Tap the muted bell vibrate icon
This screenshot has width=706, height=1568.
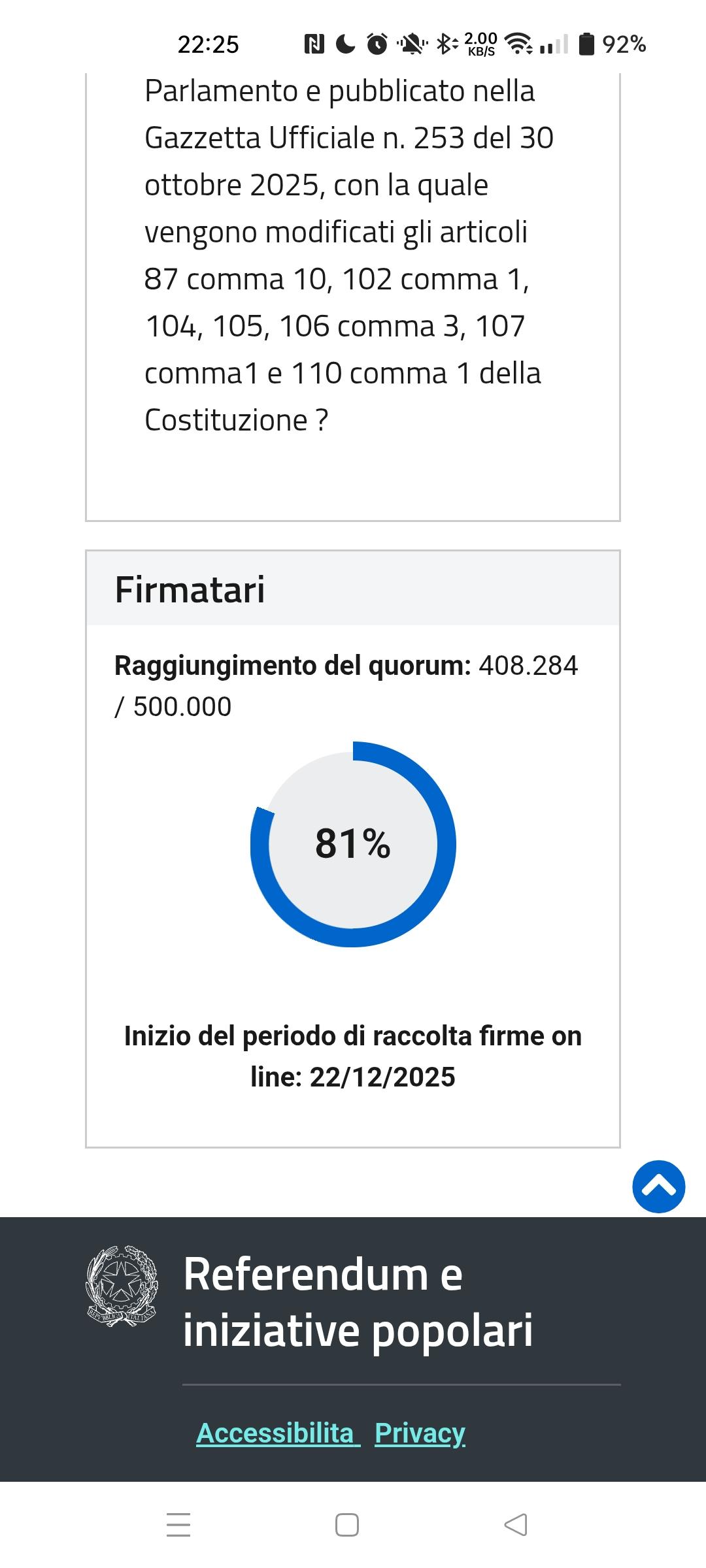coord(412,44)
